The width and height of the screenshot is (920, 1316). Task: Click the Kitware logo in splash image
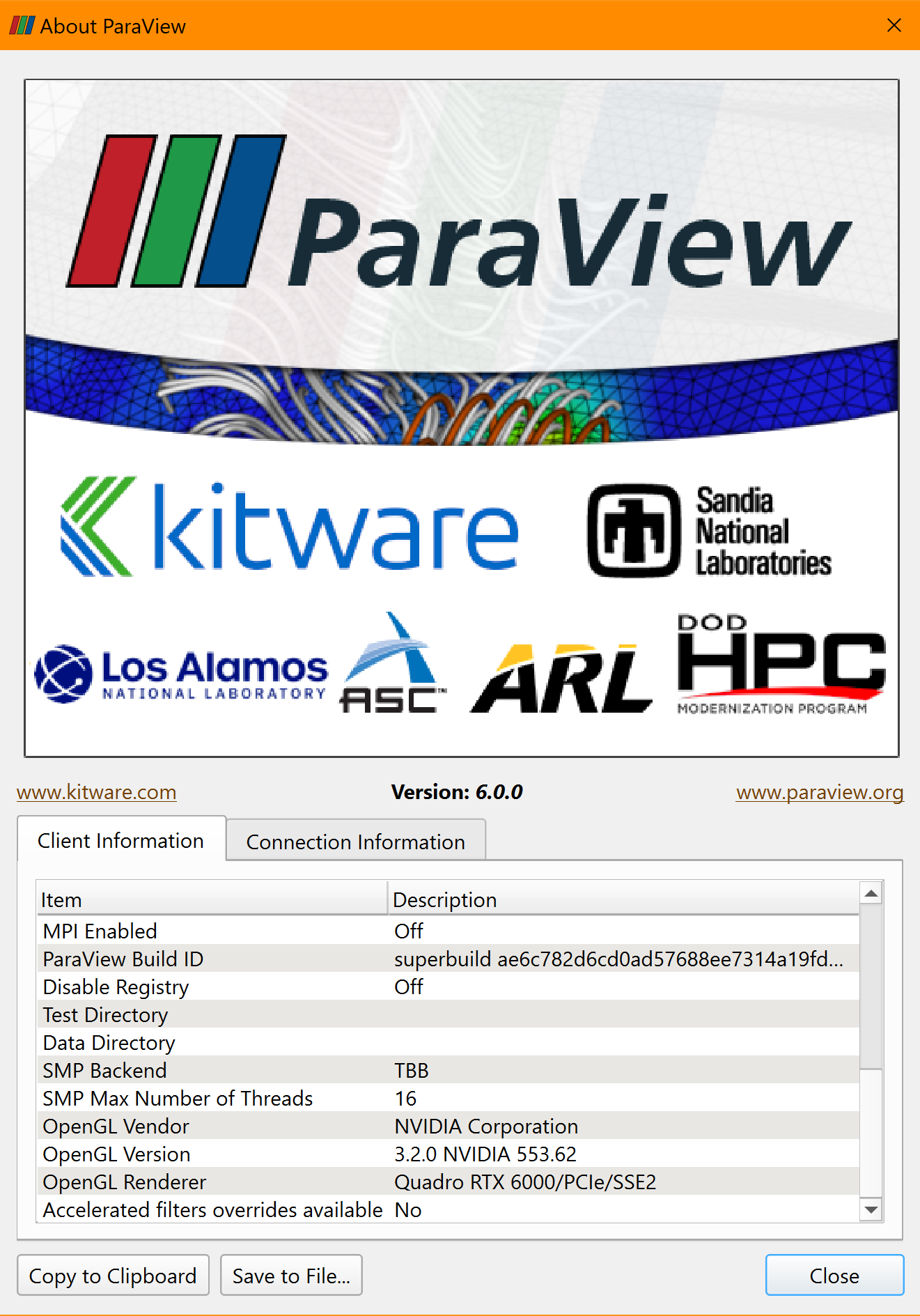click(x=290, y=527)
